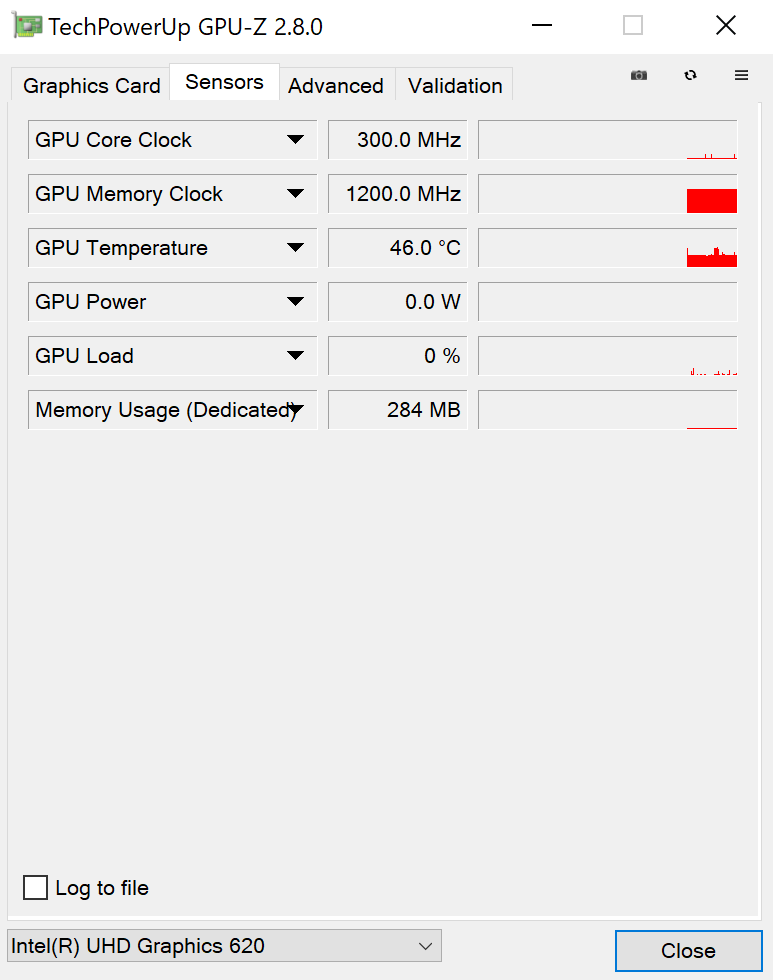Open Memory Usage (Dedicated) dropdown
The width and height of the screenshot is (773, 980).
pyautogui.click(x=297, y=410)
